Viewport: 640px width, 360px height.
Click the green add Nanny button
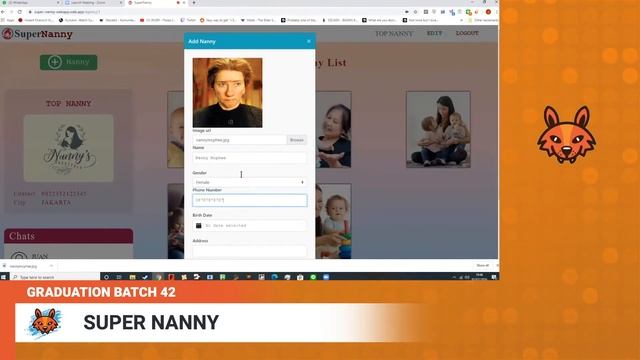(x=69, y=62)
